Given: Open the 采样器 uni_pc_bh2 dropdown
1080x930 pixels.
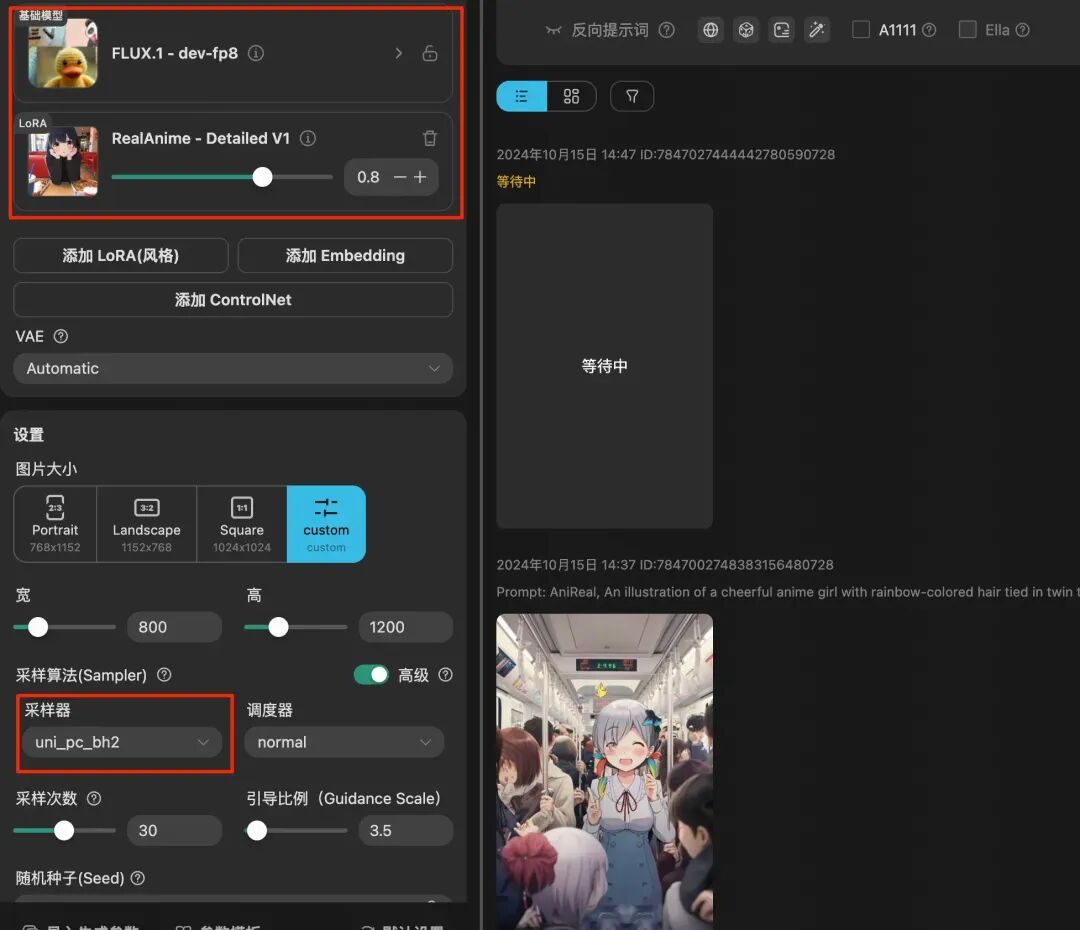Looking at the screenshot, I should click(123, 742).
